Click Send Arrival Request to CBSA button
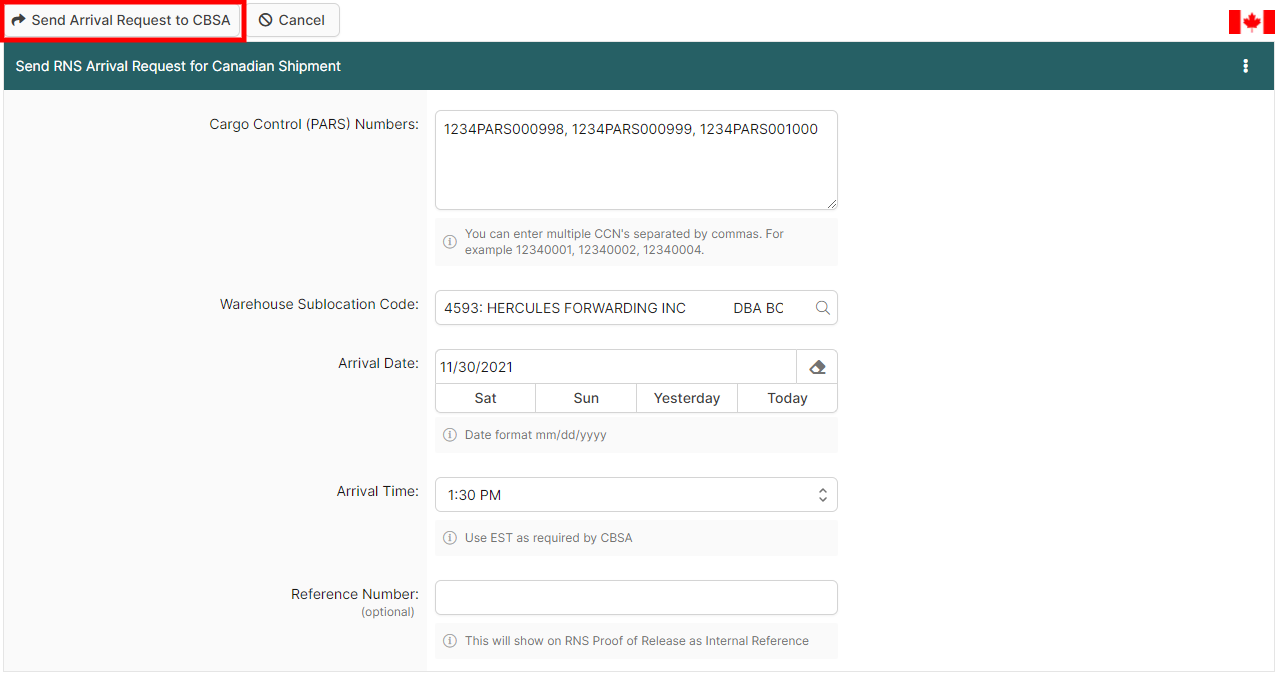The height and width of the screenshot is (678, 1288). [121, 20]
